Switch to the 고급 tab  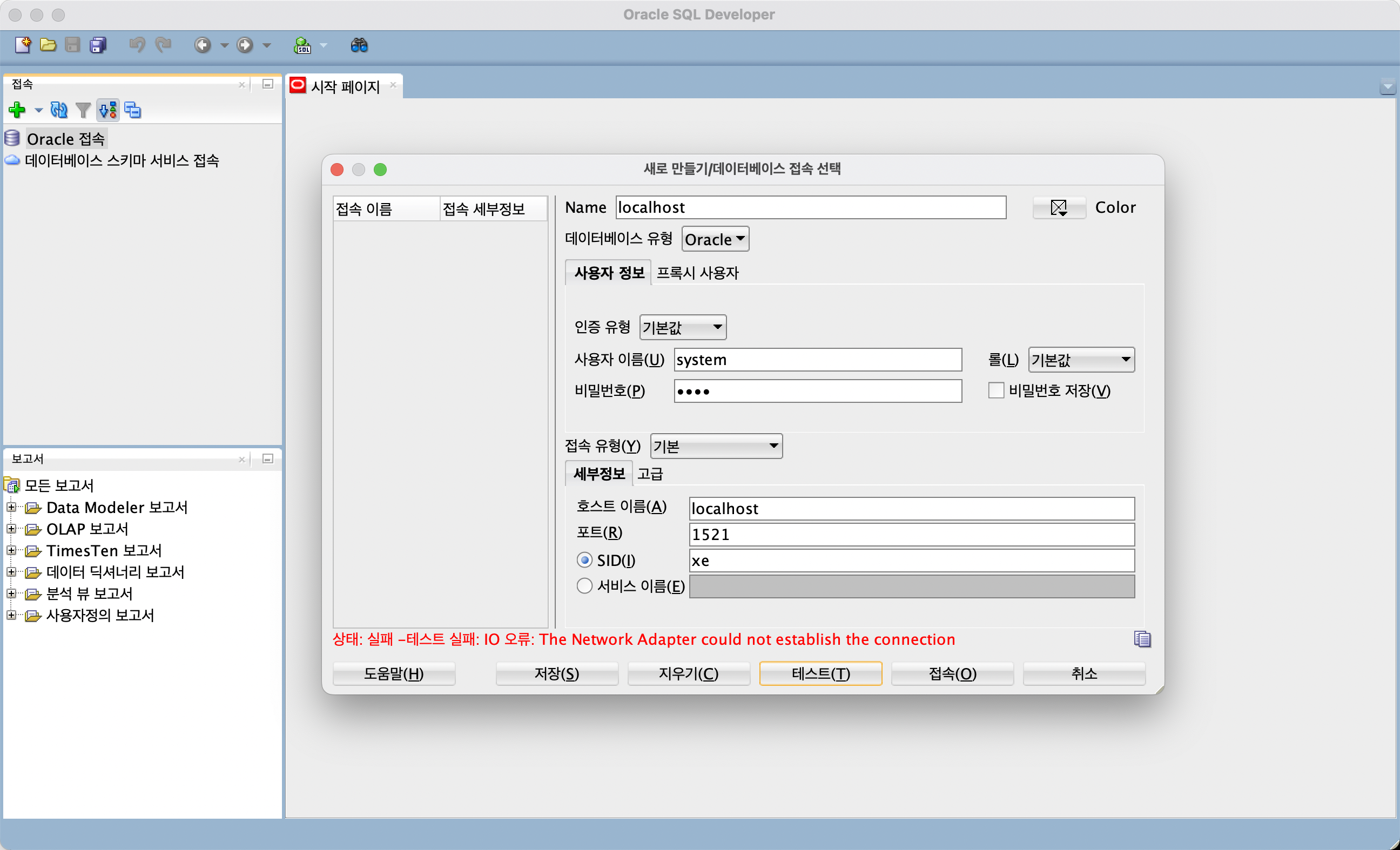[650, 473]
